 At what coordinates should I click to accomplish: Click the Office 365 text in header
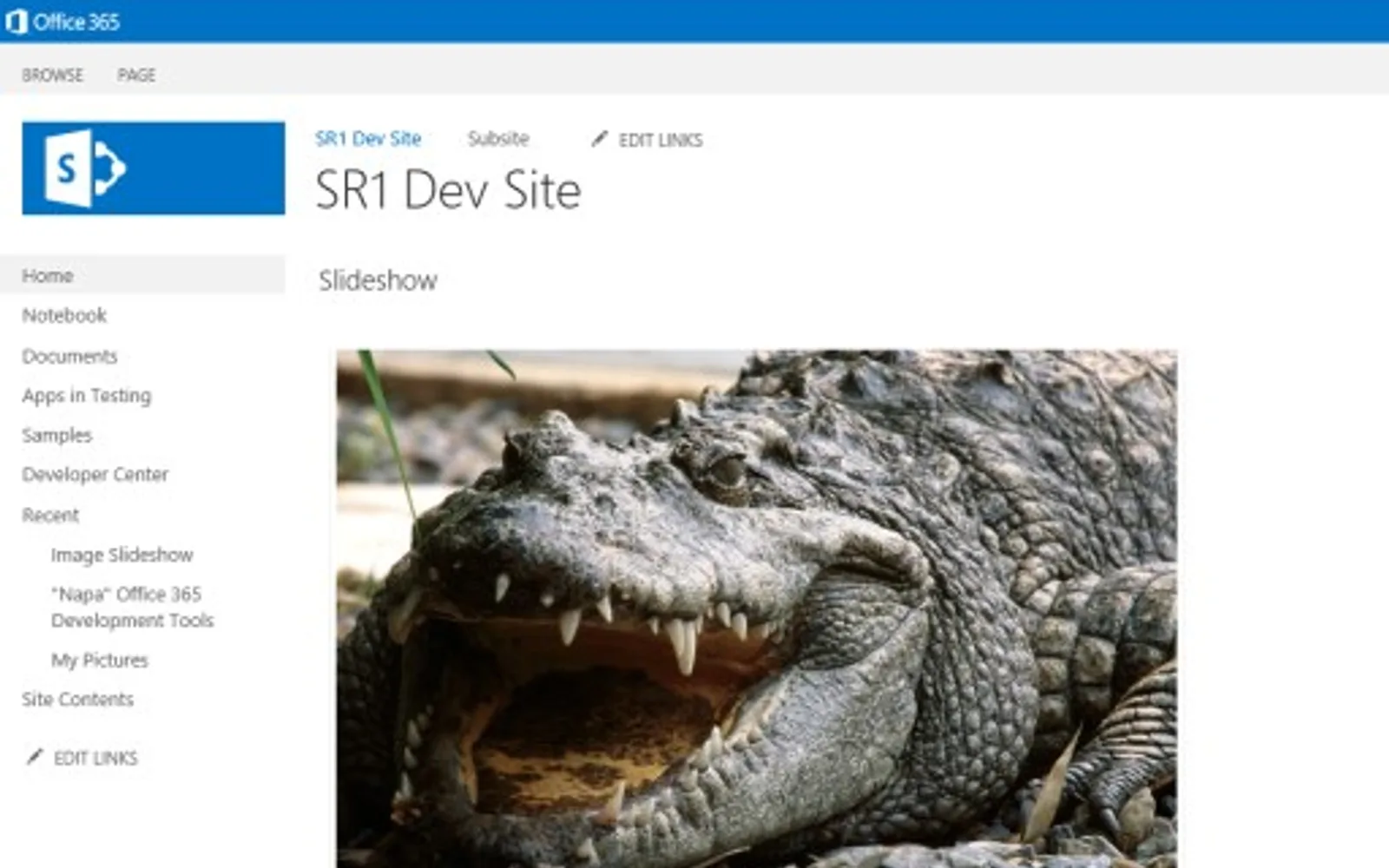[76, 22]
